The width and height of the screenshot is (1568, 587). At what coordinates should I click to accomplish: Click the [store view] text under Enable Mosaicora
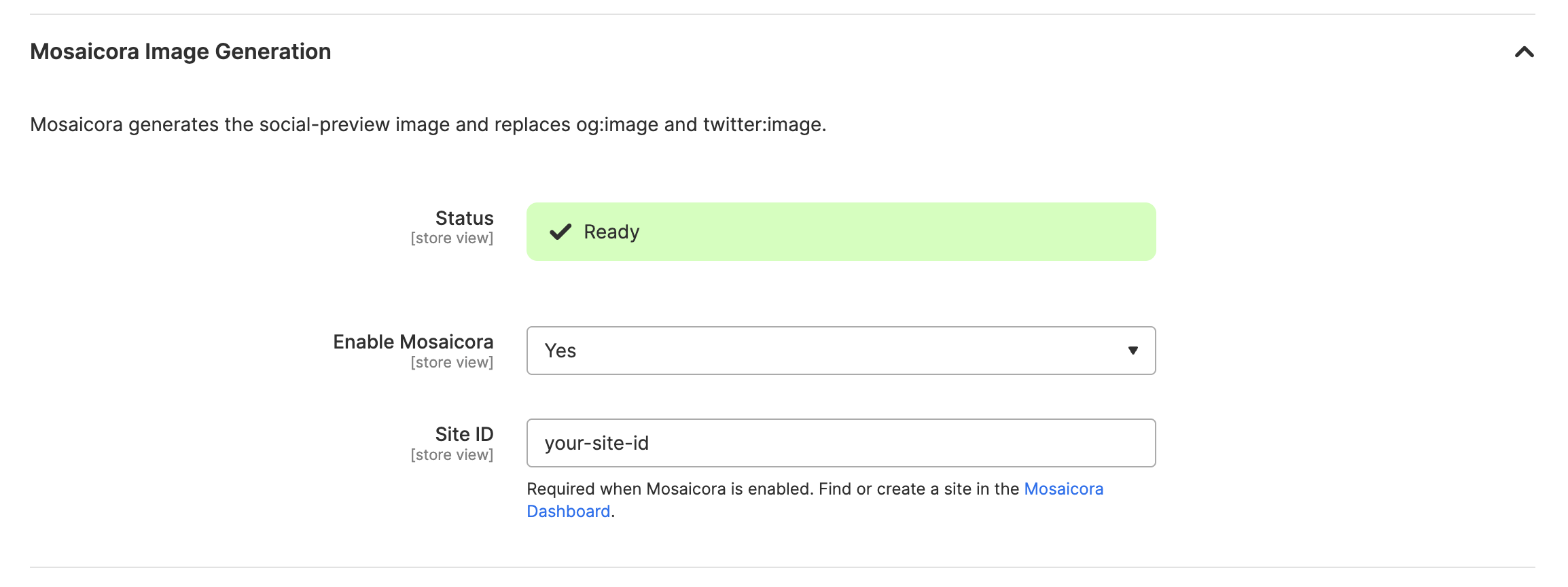[x=452, y=363]
